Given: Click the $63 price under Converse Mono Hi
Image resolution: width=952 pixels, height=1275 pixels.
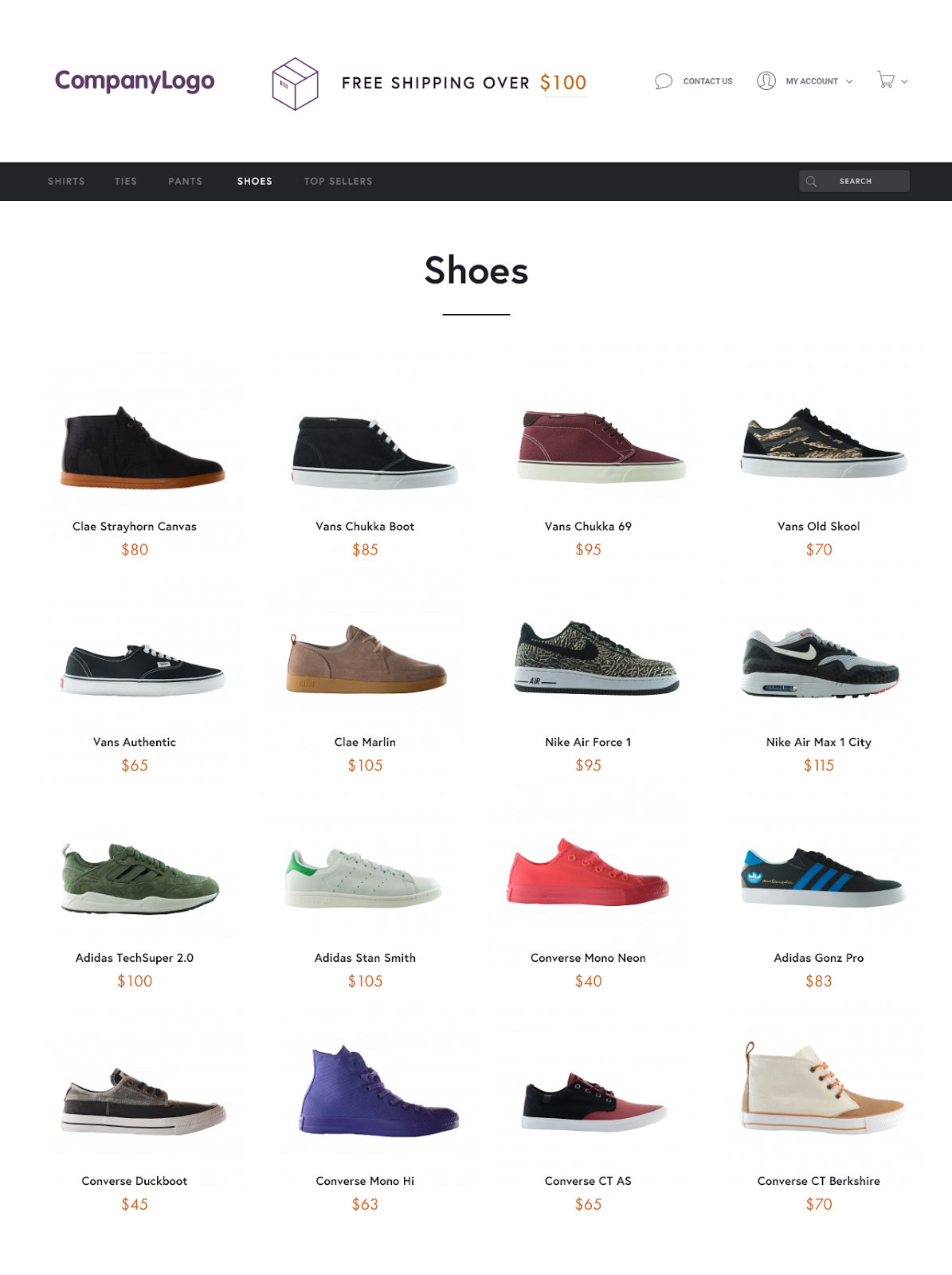Looking at the screenshot, I should 365,1204.
